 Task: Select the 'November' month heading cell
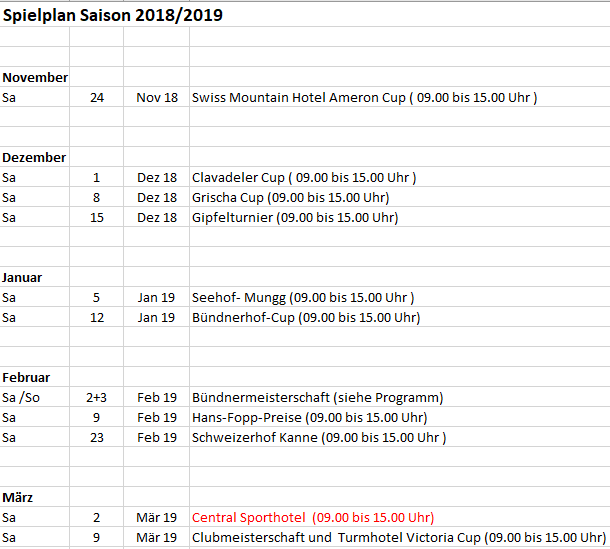pos(35,77)
